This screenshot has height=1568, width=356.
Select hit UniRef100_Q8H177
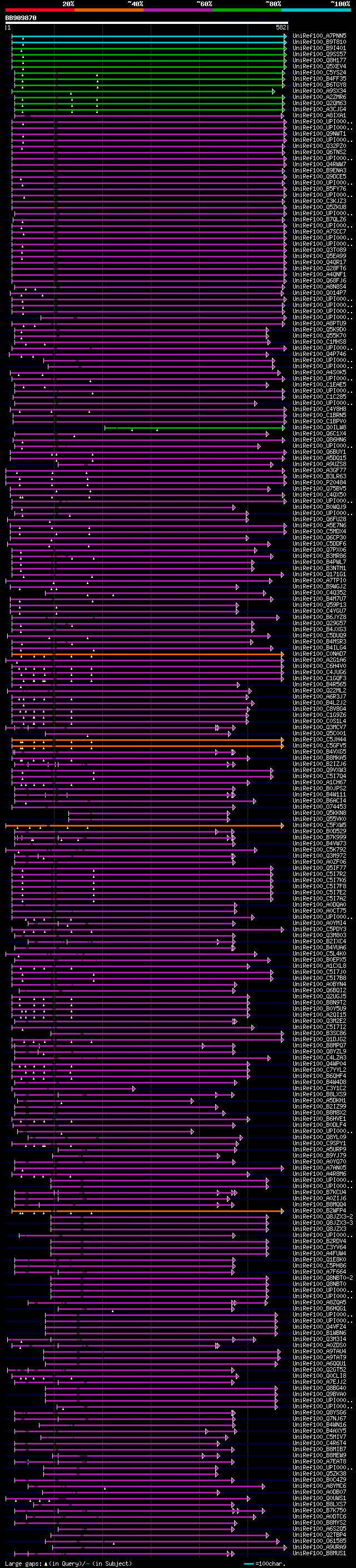pos(319,60)
